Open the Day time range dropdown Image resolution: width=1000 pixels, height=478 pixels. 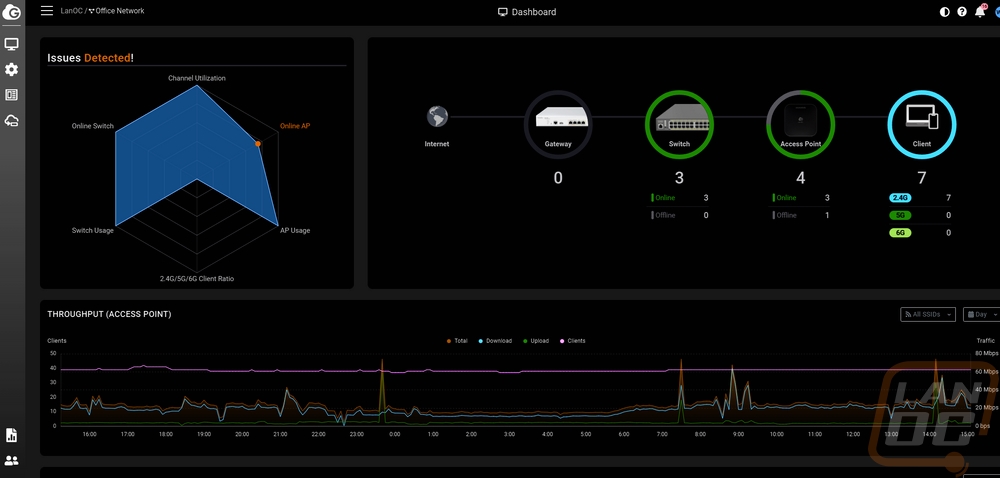[x=981, y=314]
